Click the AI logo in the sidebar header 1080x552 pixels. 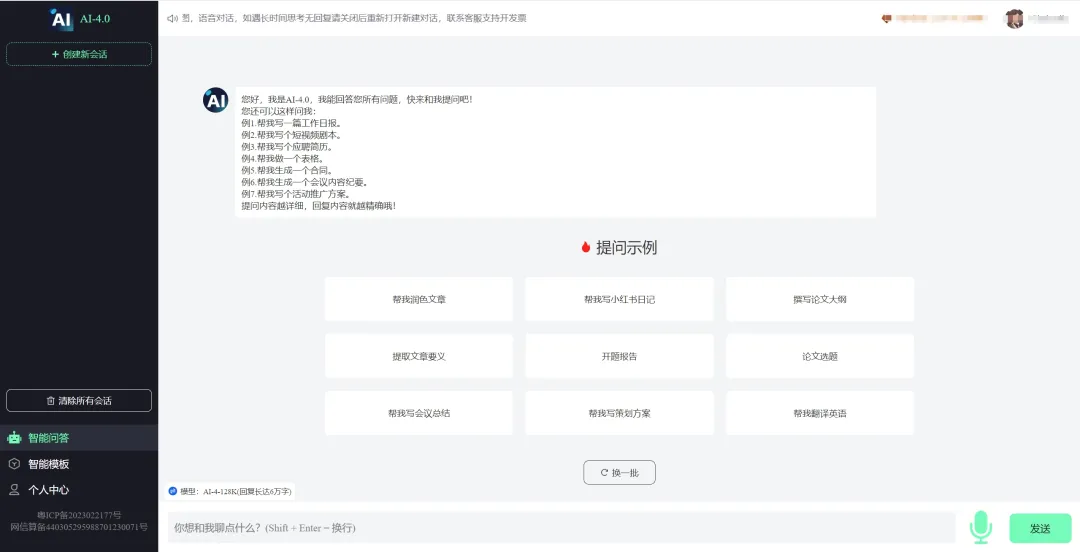pyautogui.click(x=61, y=19)
